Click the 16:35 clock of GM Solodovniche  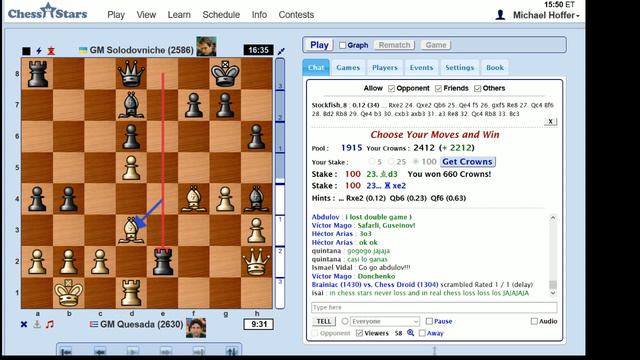[x=258, y=50]
